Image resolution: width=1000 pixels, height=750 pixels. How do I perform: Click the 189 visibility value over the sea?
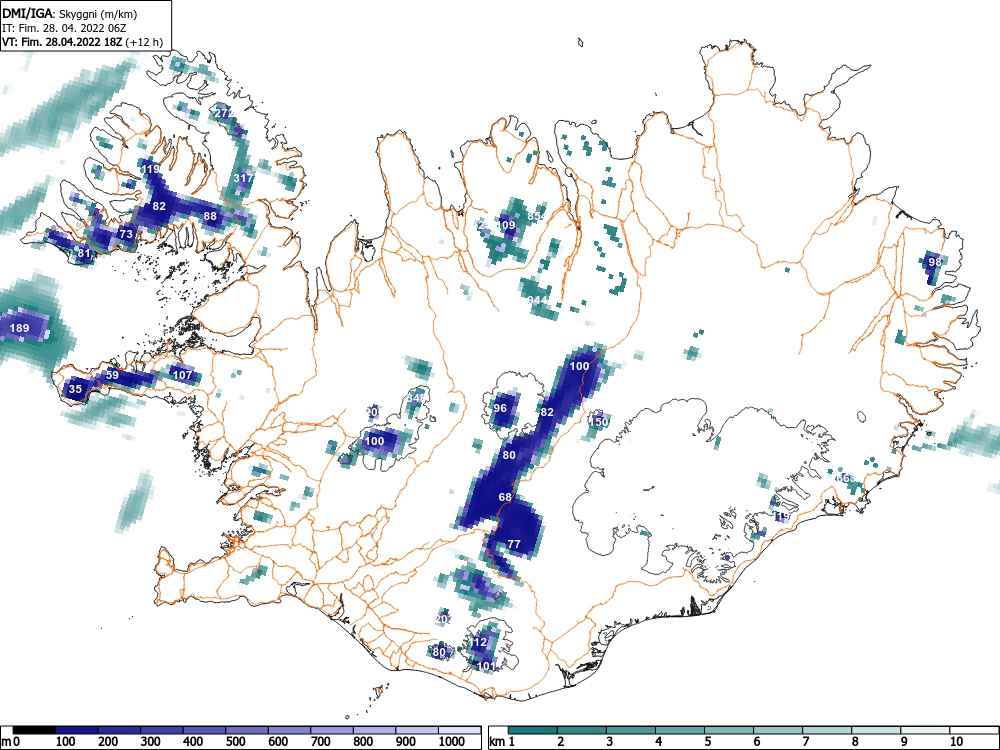click(x=19, y=328)
